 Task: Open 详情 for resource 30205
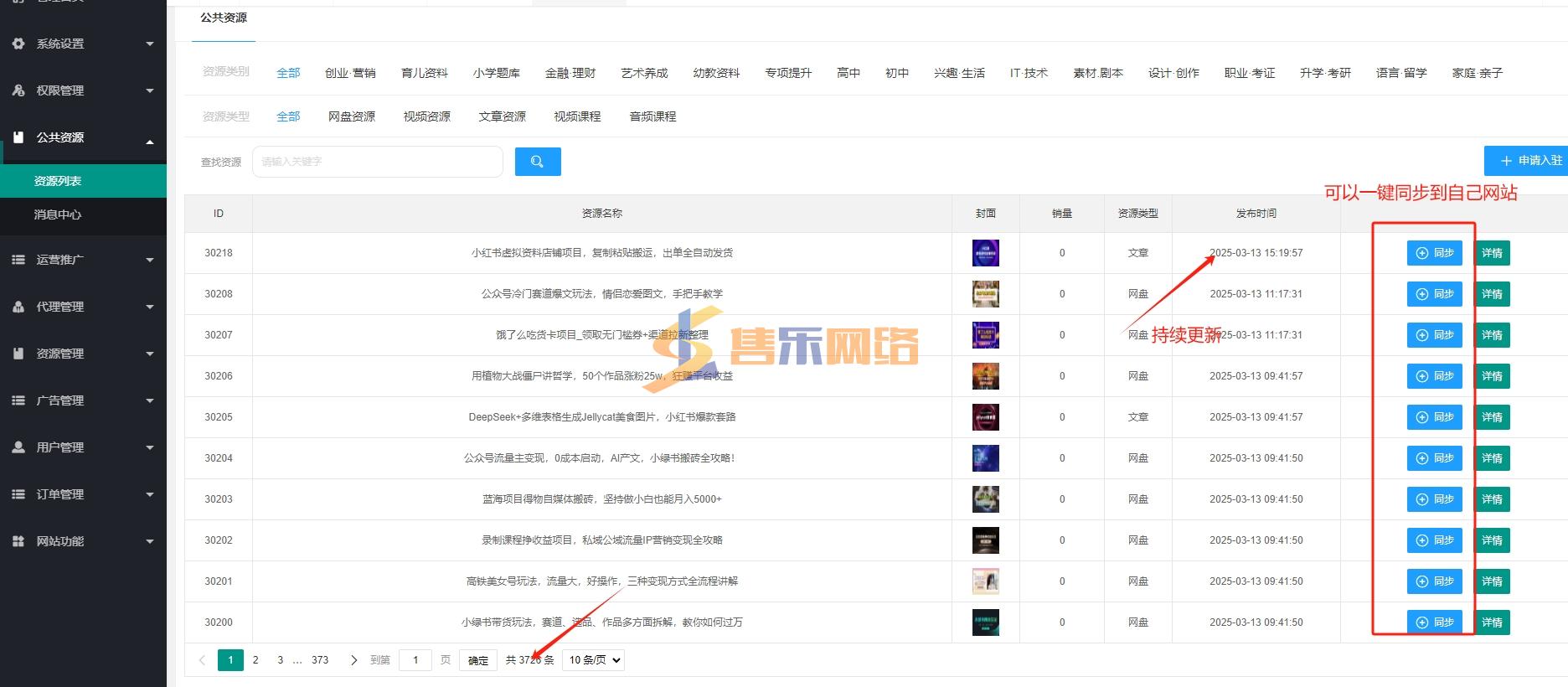1492,417
